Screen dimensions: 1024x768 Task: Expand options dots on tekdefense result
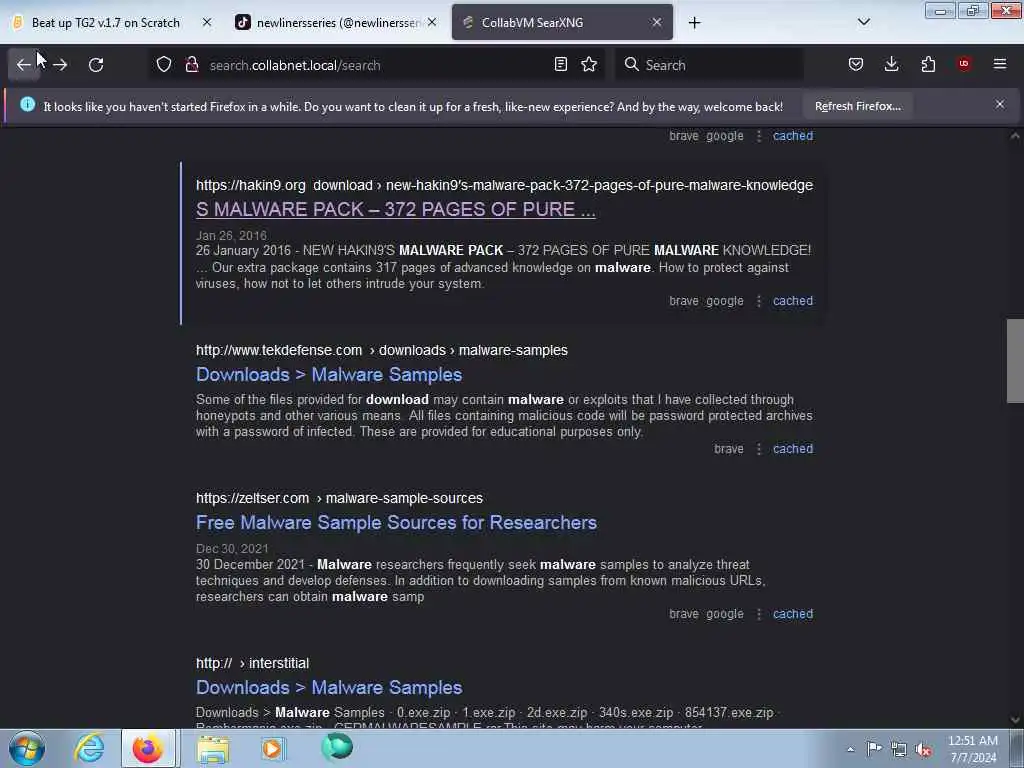click(758, 449)
